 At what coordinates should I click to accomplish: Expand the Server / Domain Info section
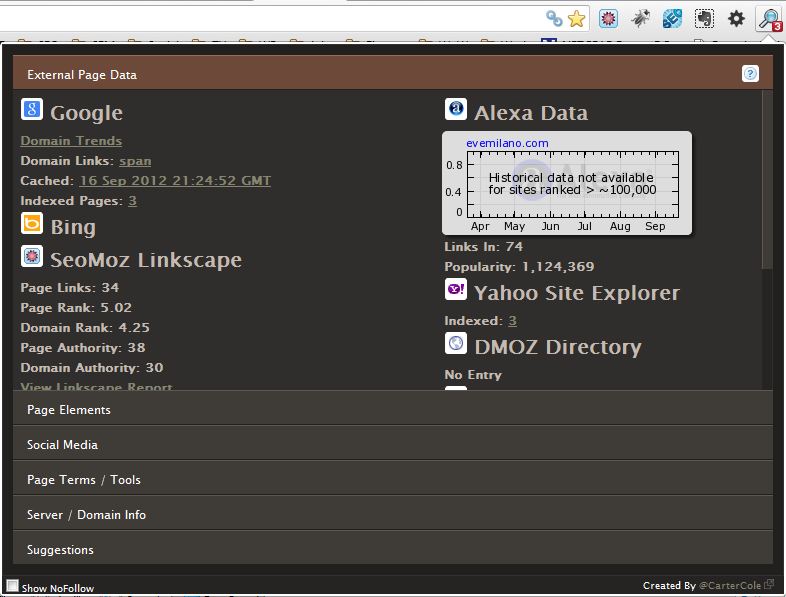(x=392, y=514)
